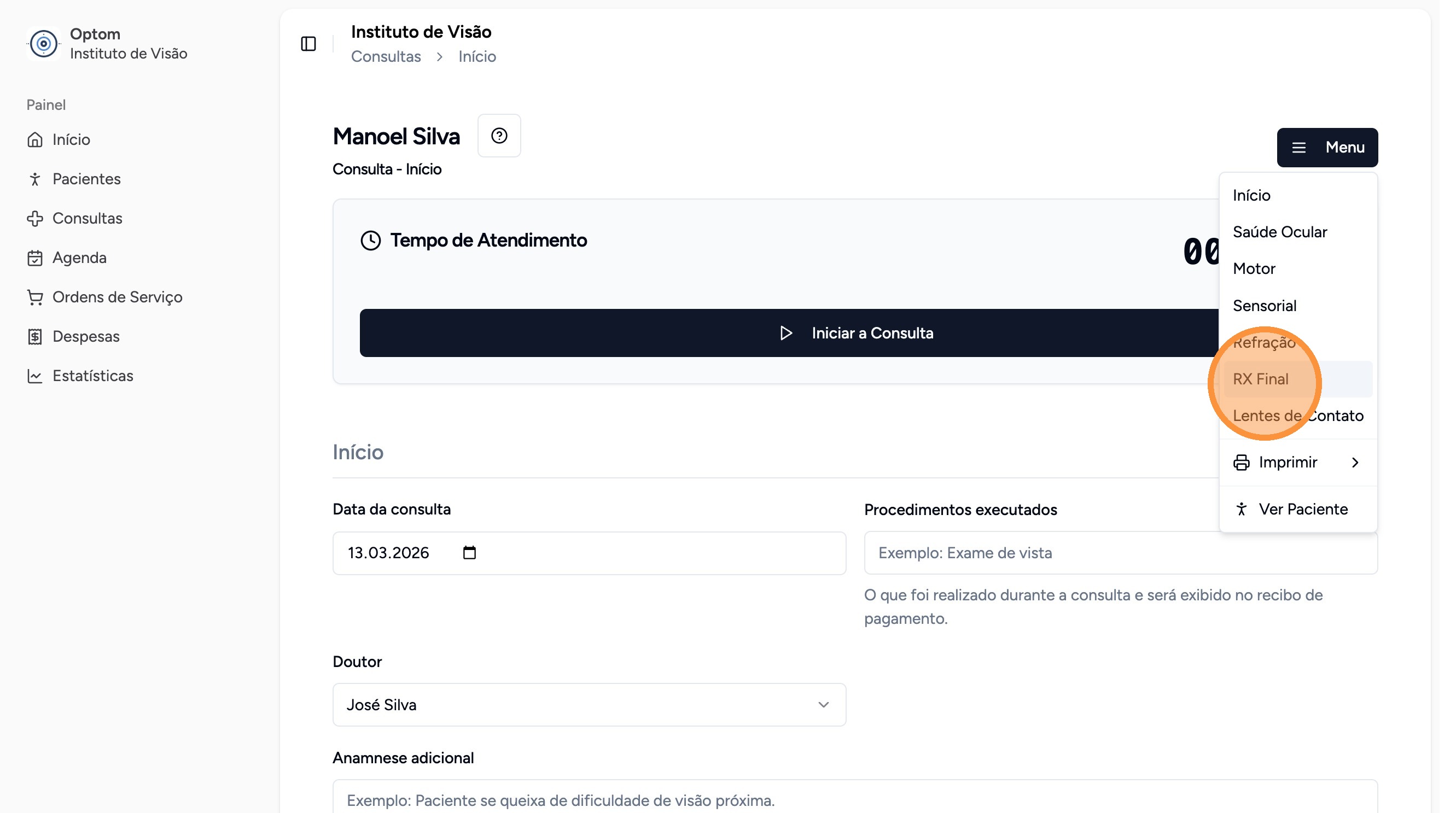Viewport: 1456px width, 813px height.
Task: Open the Optom logo in sidebar
Action: point(44,44)
